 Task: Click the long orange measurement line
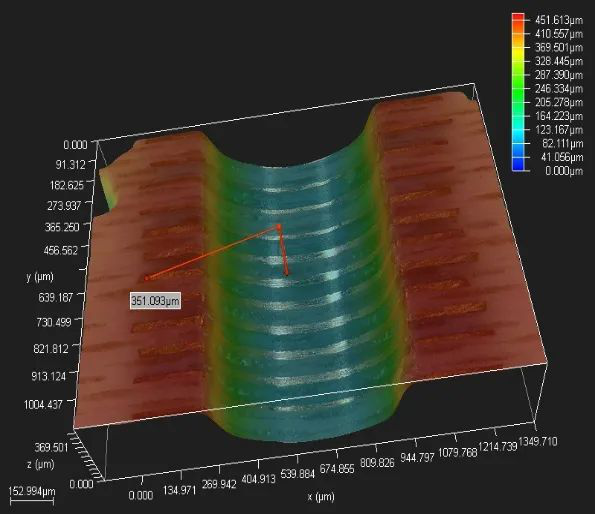[x=213, y=253]
